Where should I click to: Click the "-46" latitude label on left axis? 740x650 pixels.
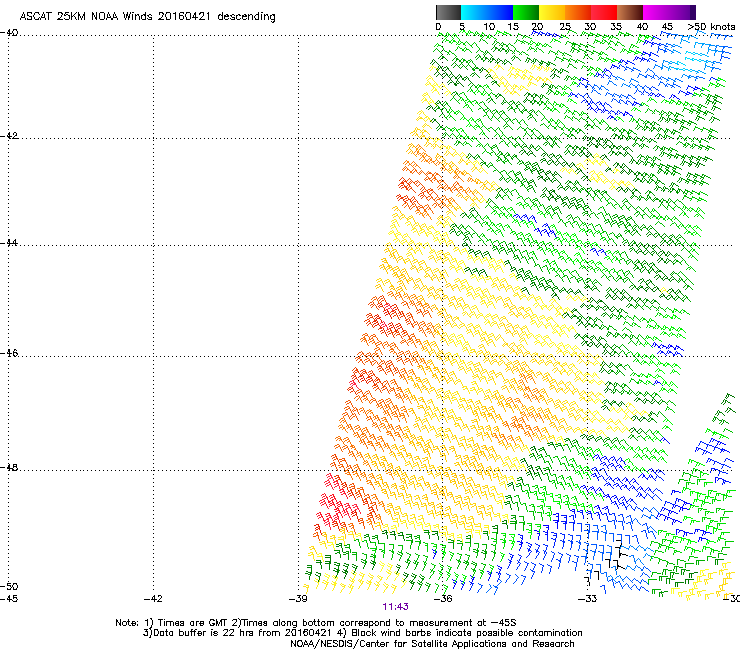coord(9,353)
